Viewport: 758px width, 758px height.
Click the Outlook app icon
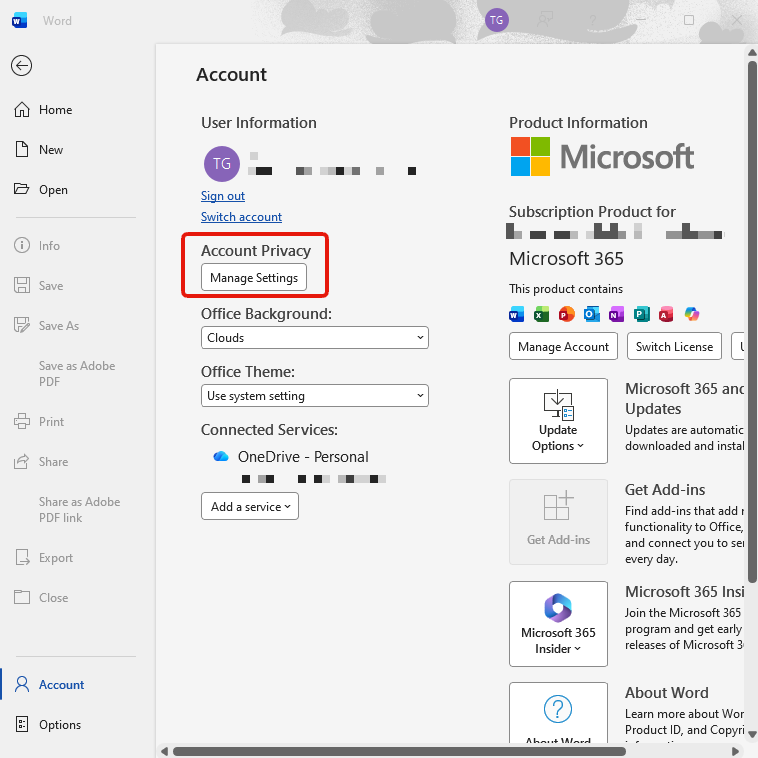pos(592,315)
